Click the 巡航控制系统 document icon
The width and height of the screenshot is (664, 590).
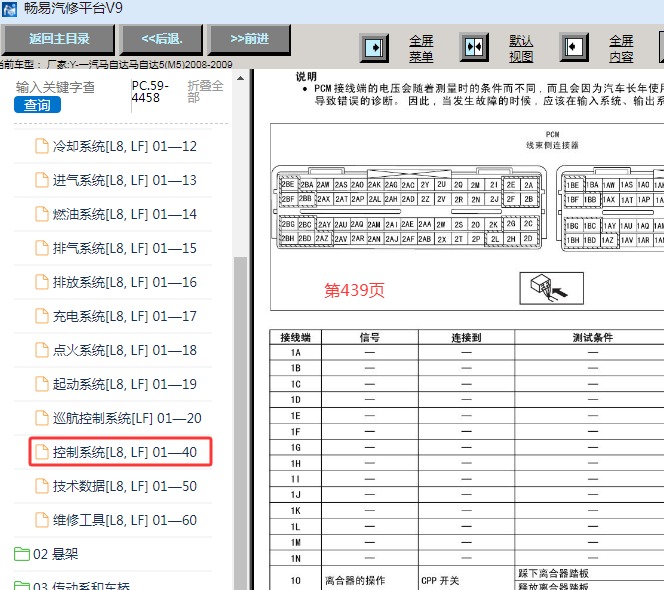click(x=42, y=418)
